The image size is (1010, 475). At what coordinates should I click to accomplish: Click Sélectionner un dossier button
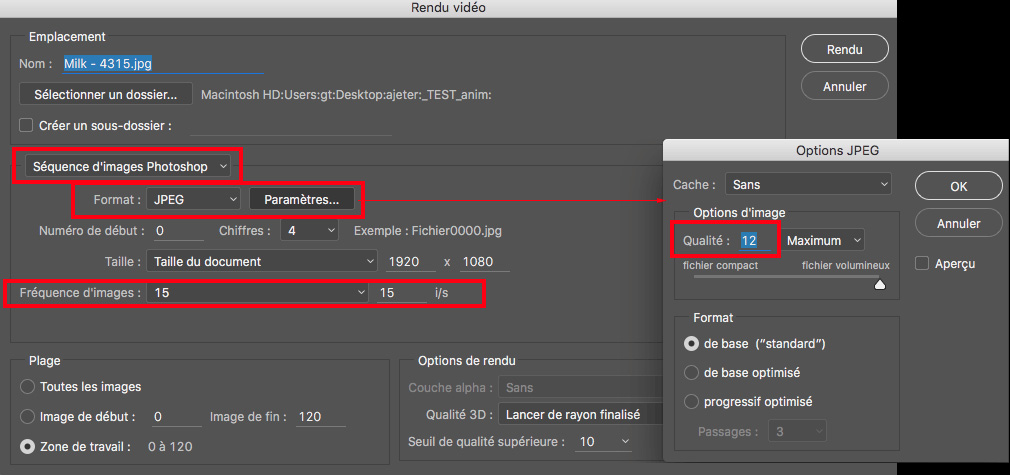click(106, 94)
